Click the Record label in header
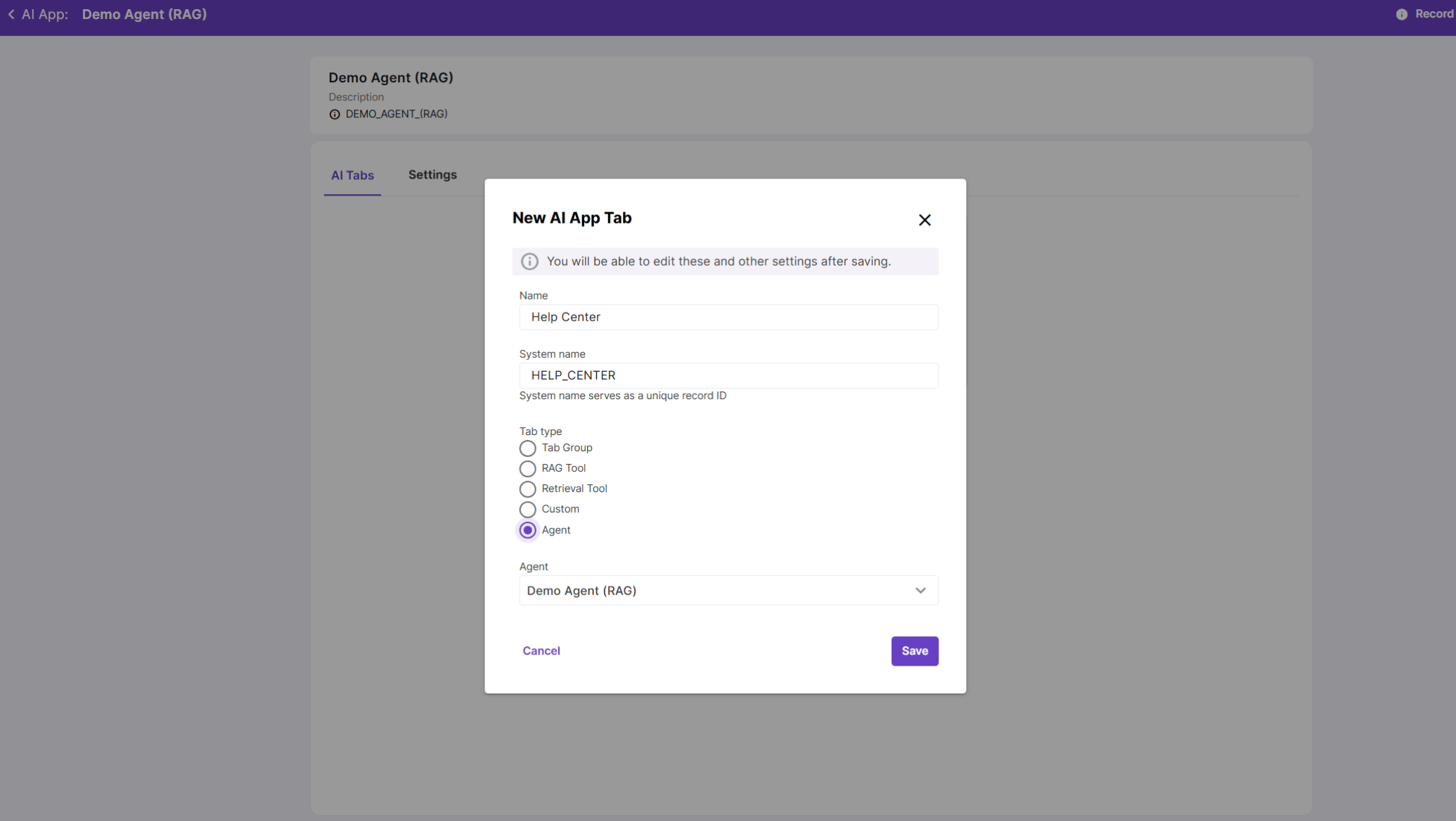The width and height of the screenshot is (1456, 821). pos(1434,14)
